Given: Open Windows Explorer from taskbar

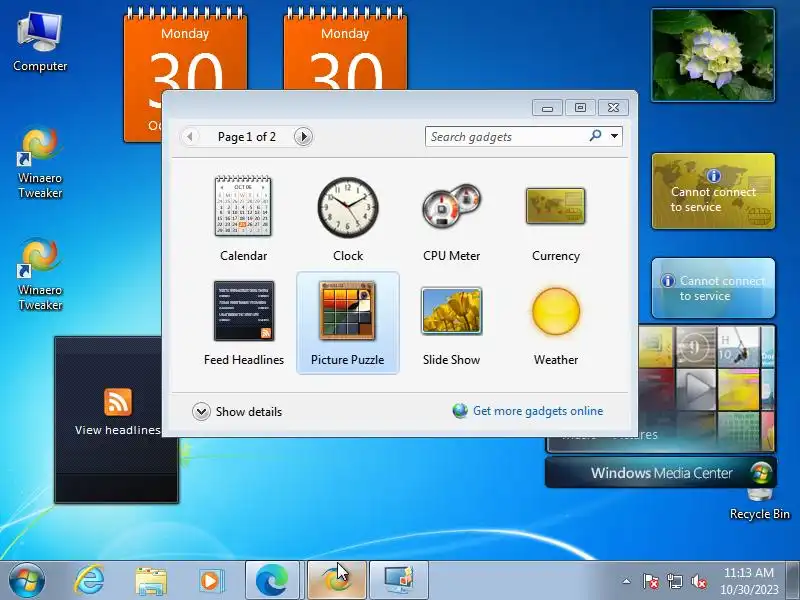Looking at the screenshot, I should (x=151, y=581).
